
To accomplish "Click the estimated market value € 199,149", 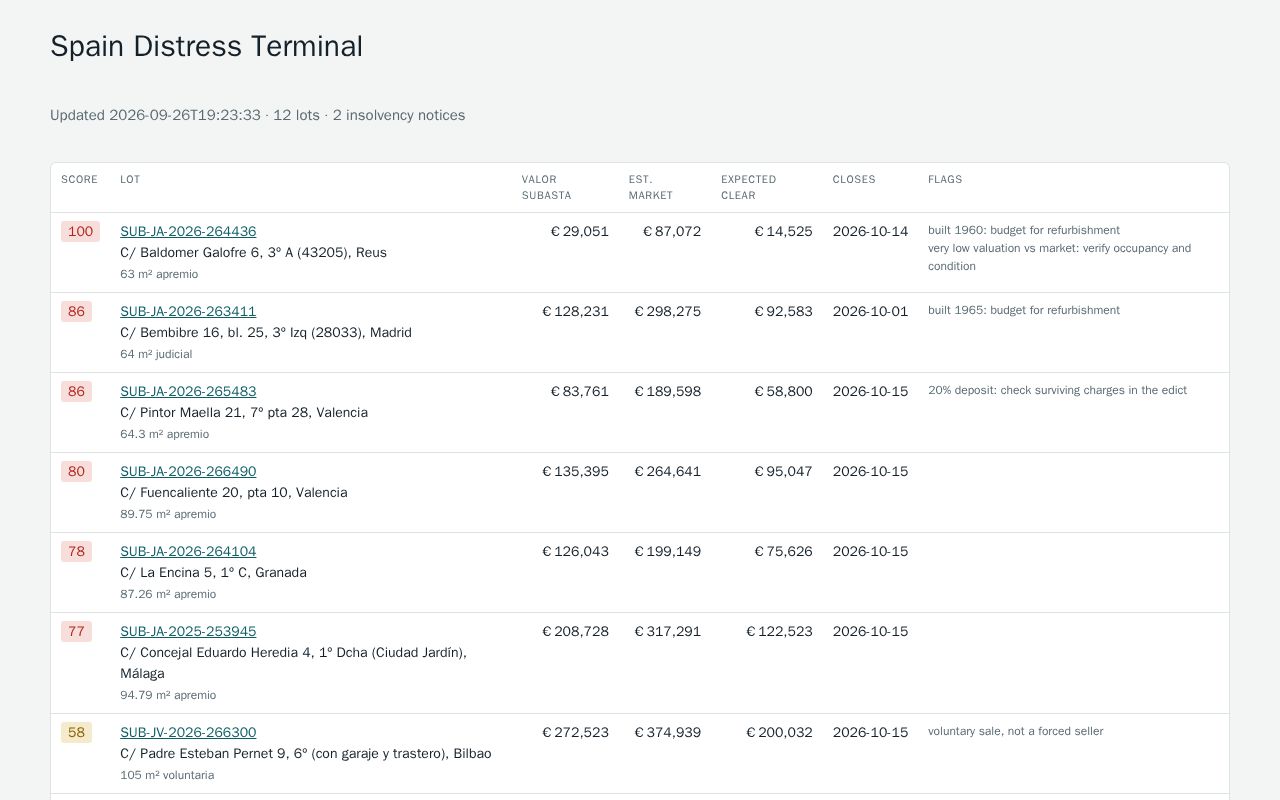I will (668, 552).
